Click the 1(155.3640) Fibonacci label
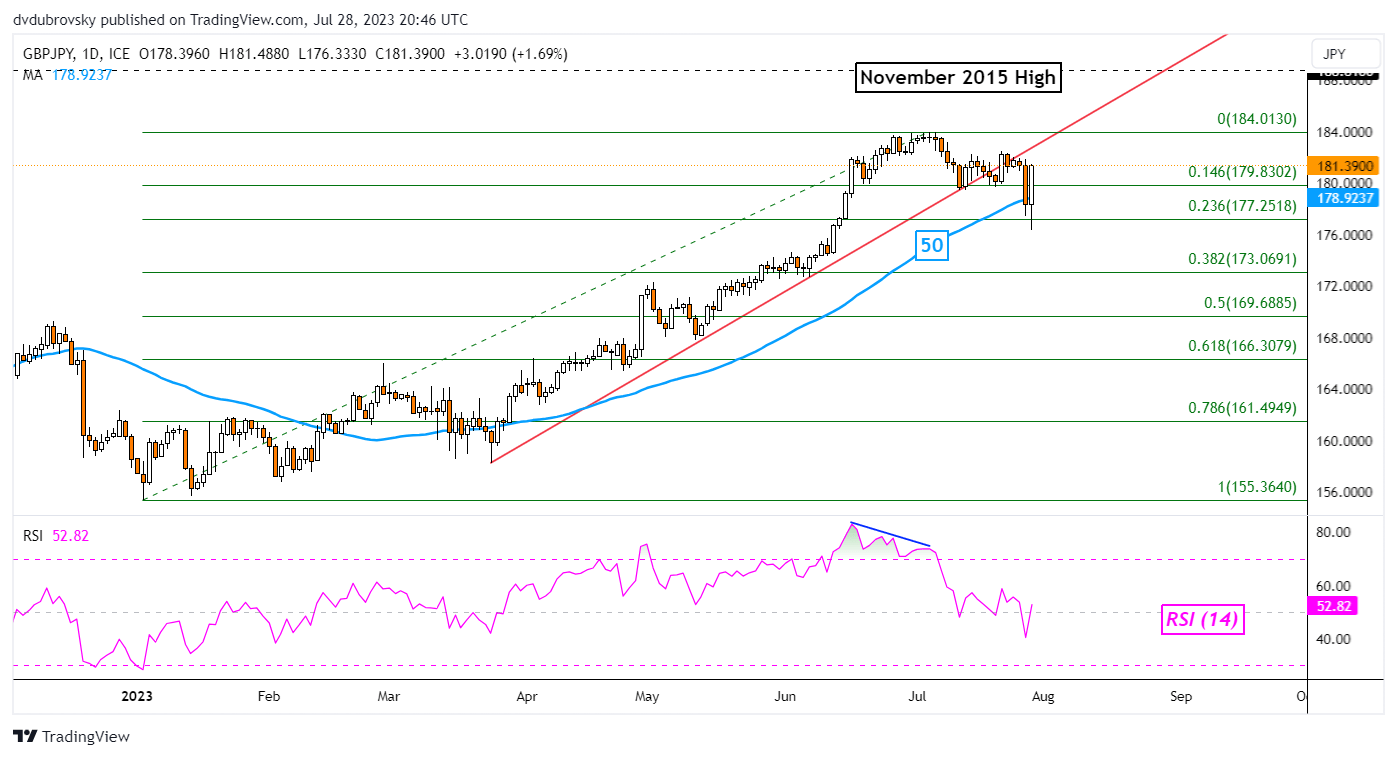Screen dimensions: 1397x758 [x=1256, y=487]
